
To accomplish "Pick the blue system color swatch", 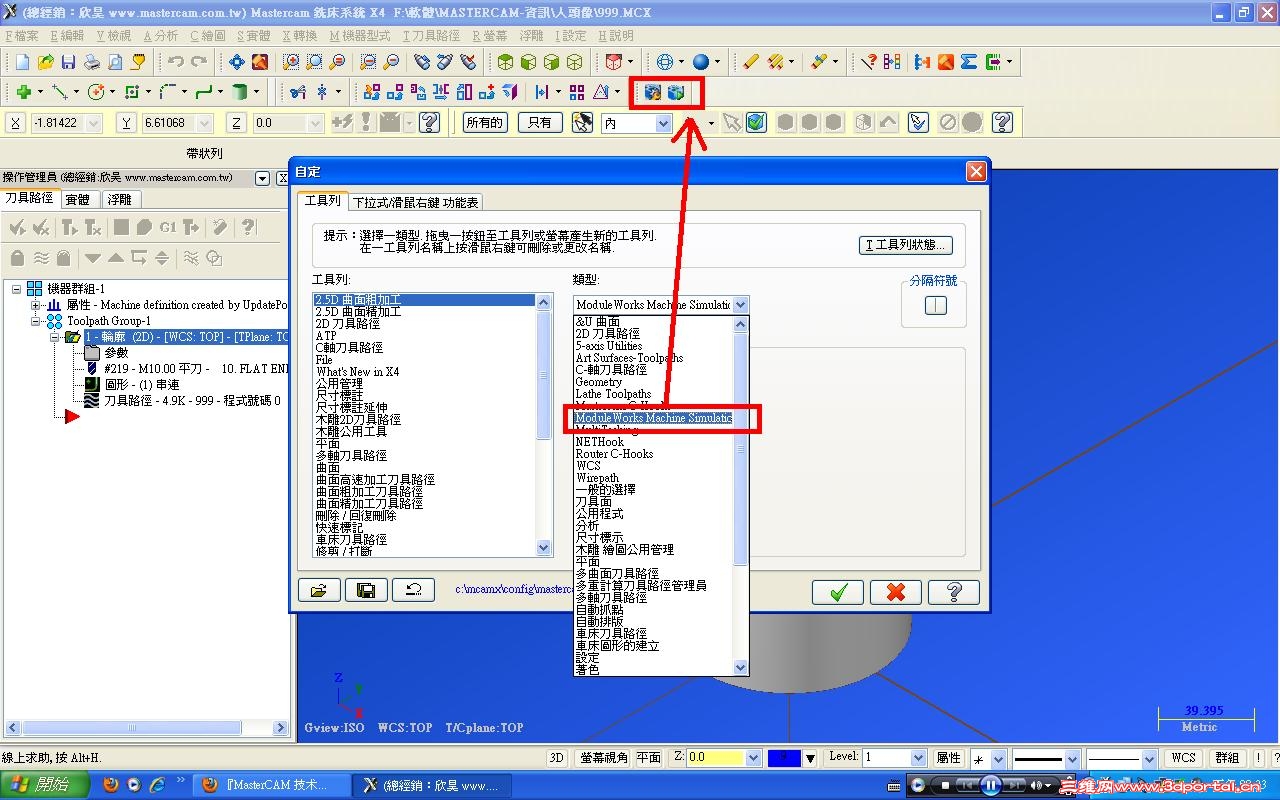I will 784,758.
